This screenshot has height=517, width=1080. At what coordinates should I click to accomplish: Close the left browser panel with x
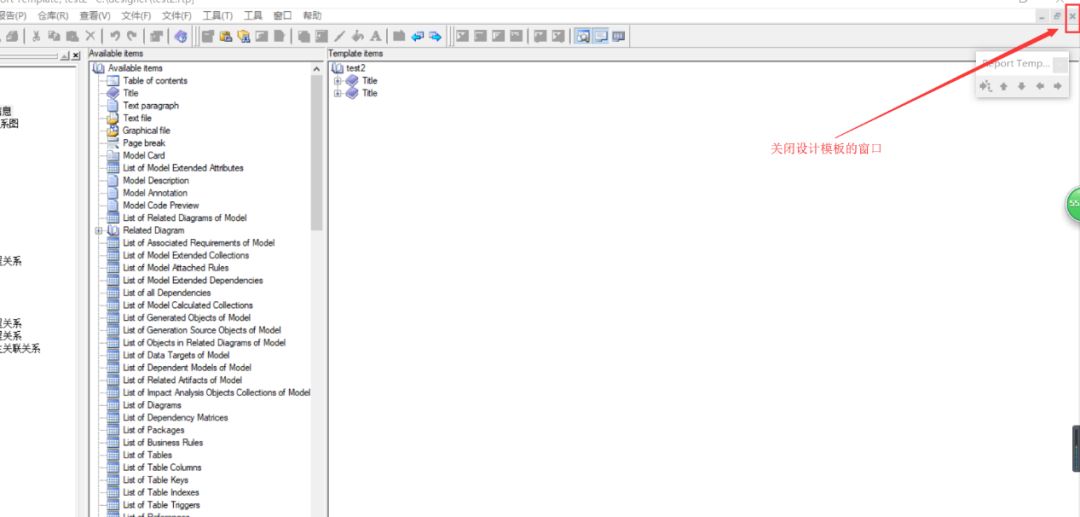point(76,56)
